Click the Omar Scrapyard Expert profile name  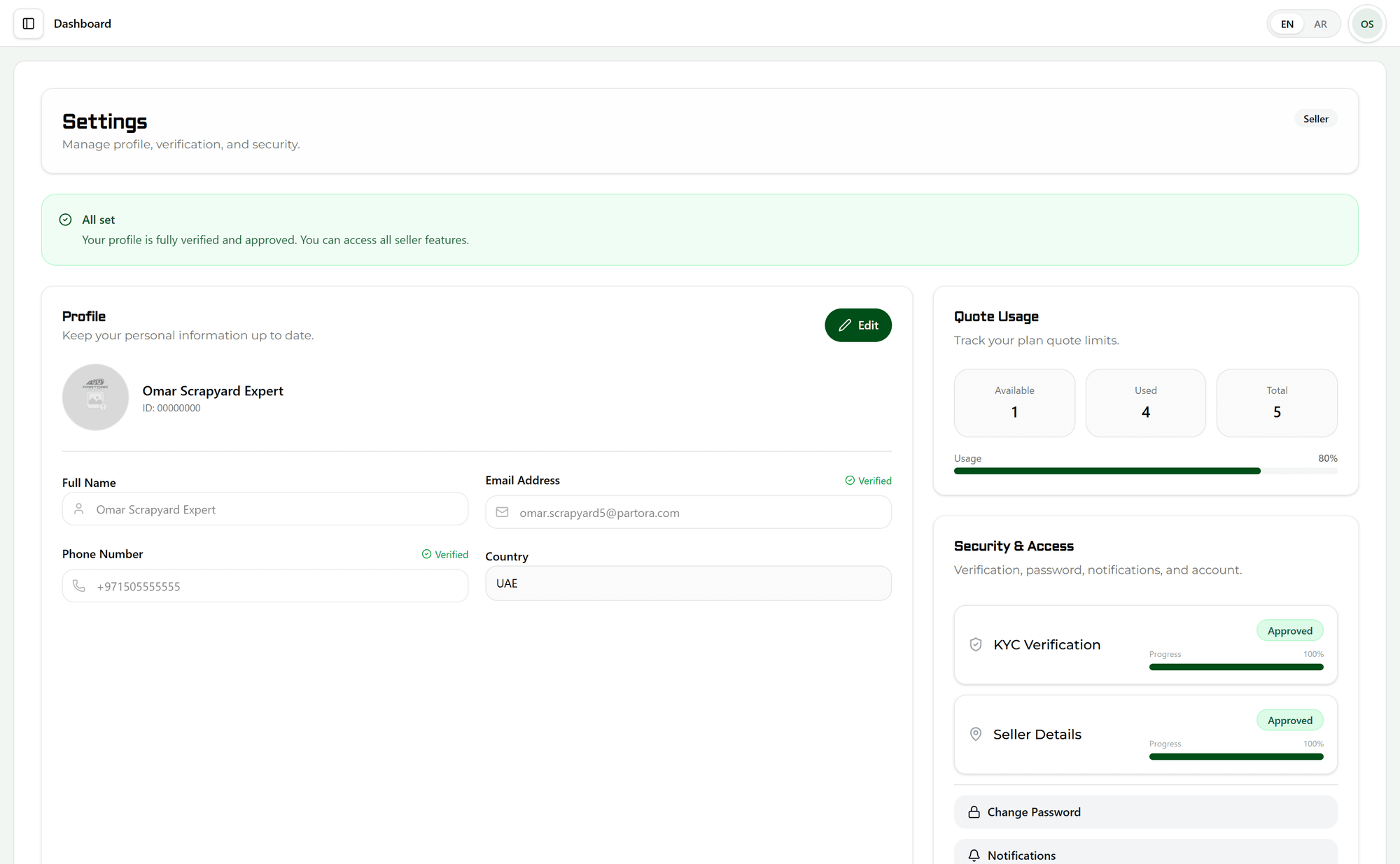213,391
